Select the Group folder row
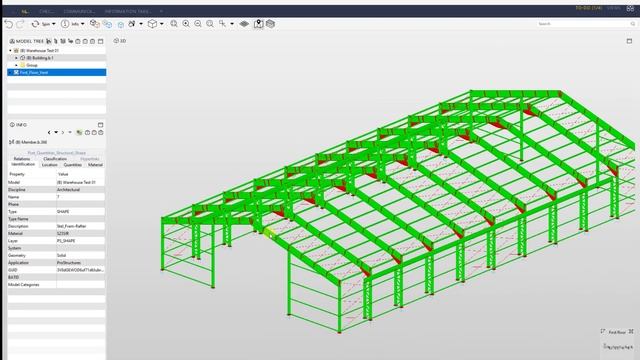Screen dimensions: 640x360 click(57, 65)
